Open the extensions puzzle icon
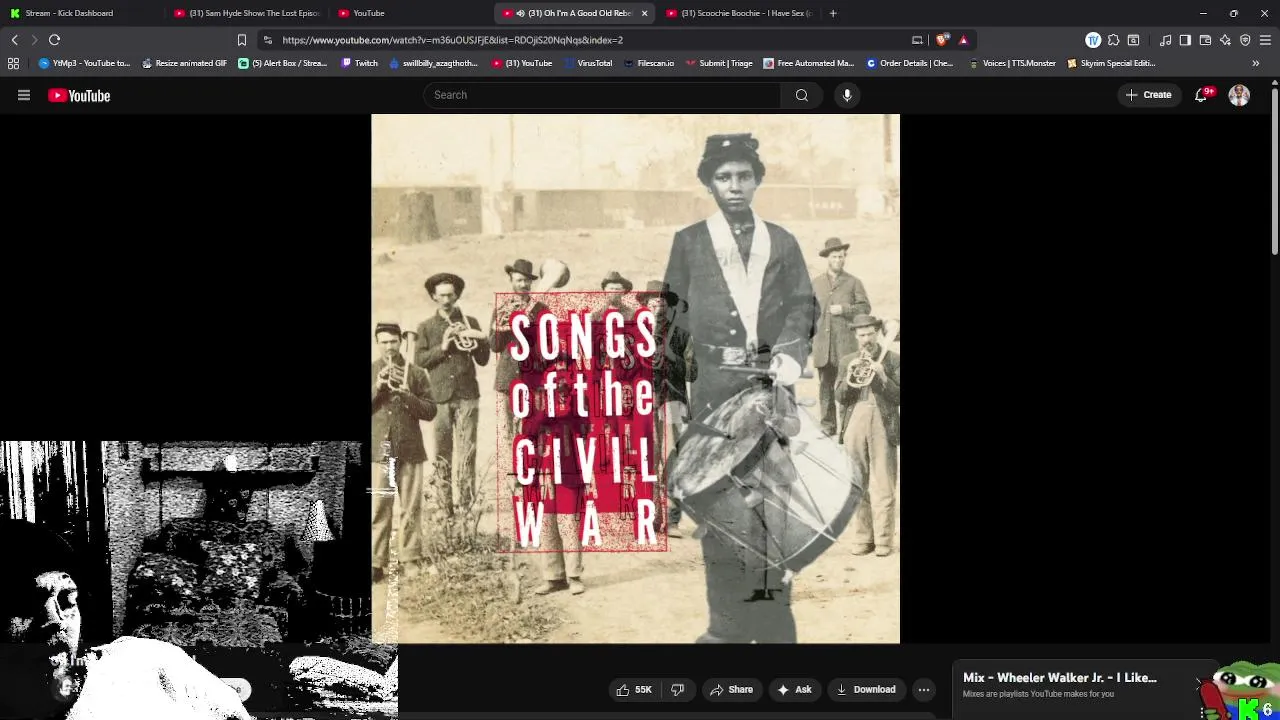This screenshot has height=720, width=1280. (x=1113, y=40)
